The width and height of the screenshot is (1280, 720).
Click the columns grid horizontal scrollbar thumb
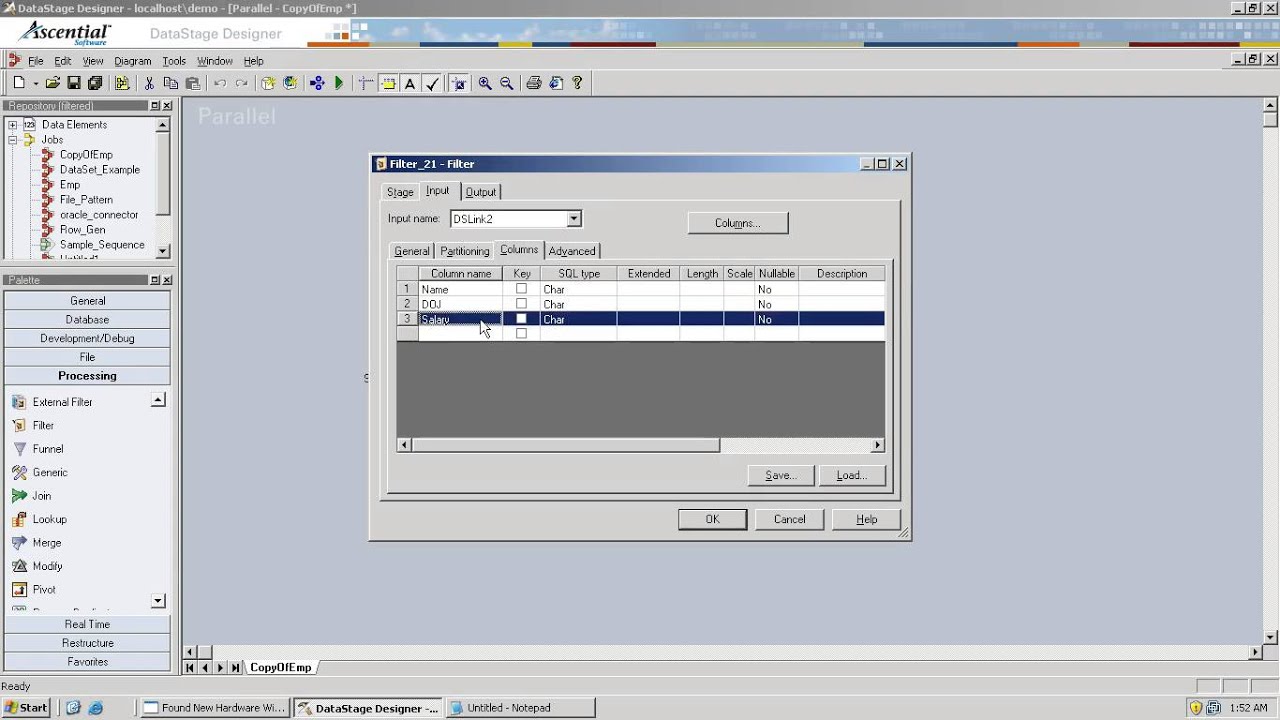[x=565, y=445]
